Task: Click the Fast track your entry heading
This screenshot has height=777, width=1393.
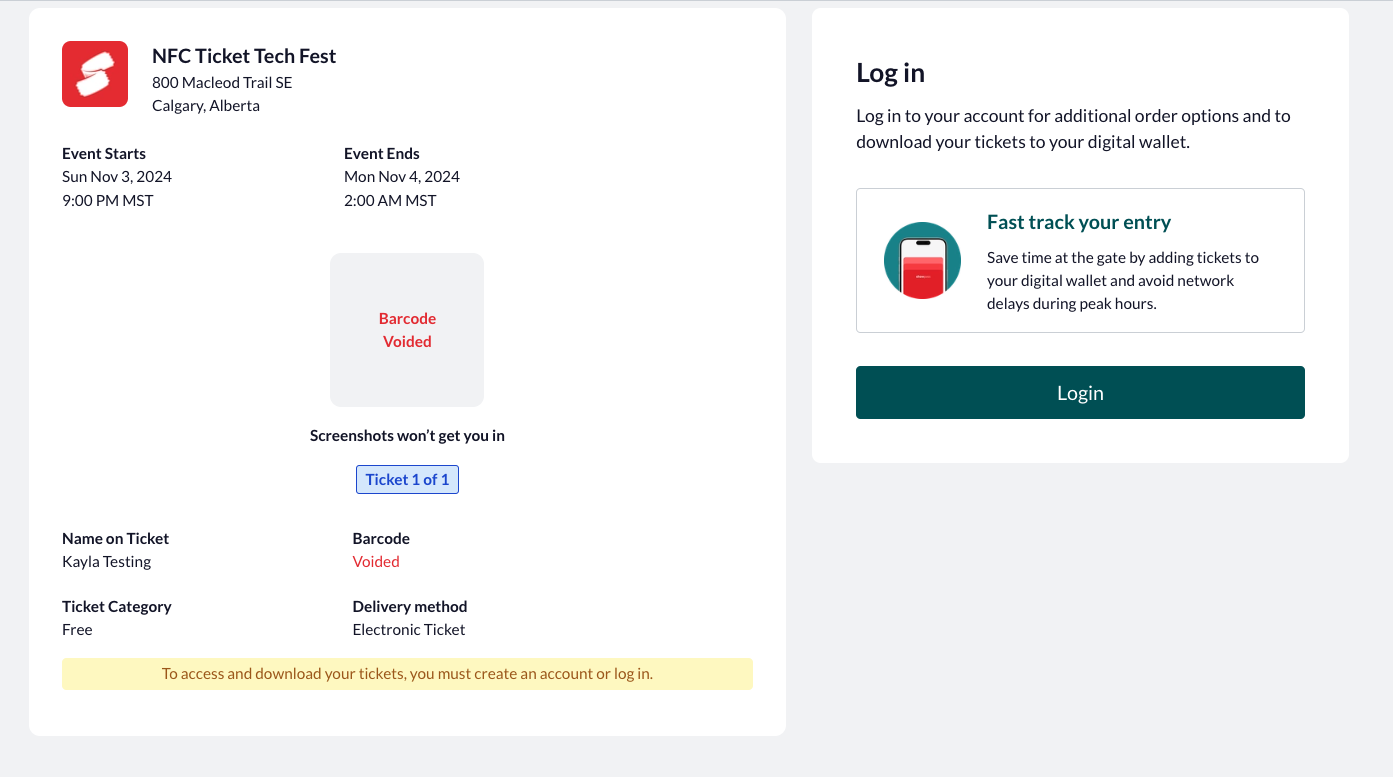Action: click(x=1079, y=222)
